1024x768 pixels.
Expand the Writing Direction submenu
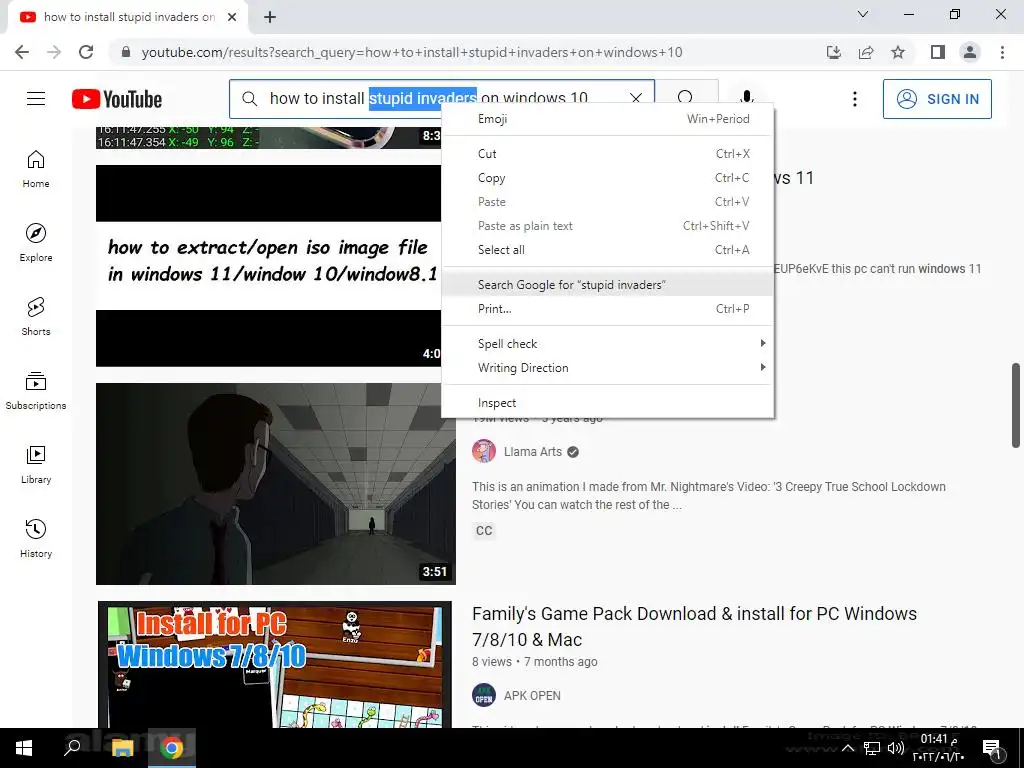(608, 368)
